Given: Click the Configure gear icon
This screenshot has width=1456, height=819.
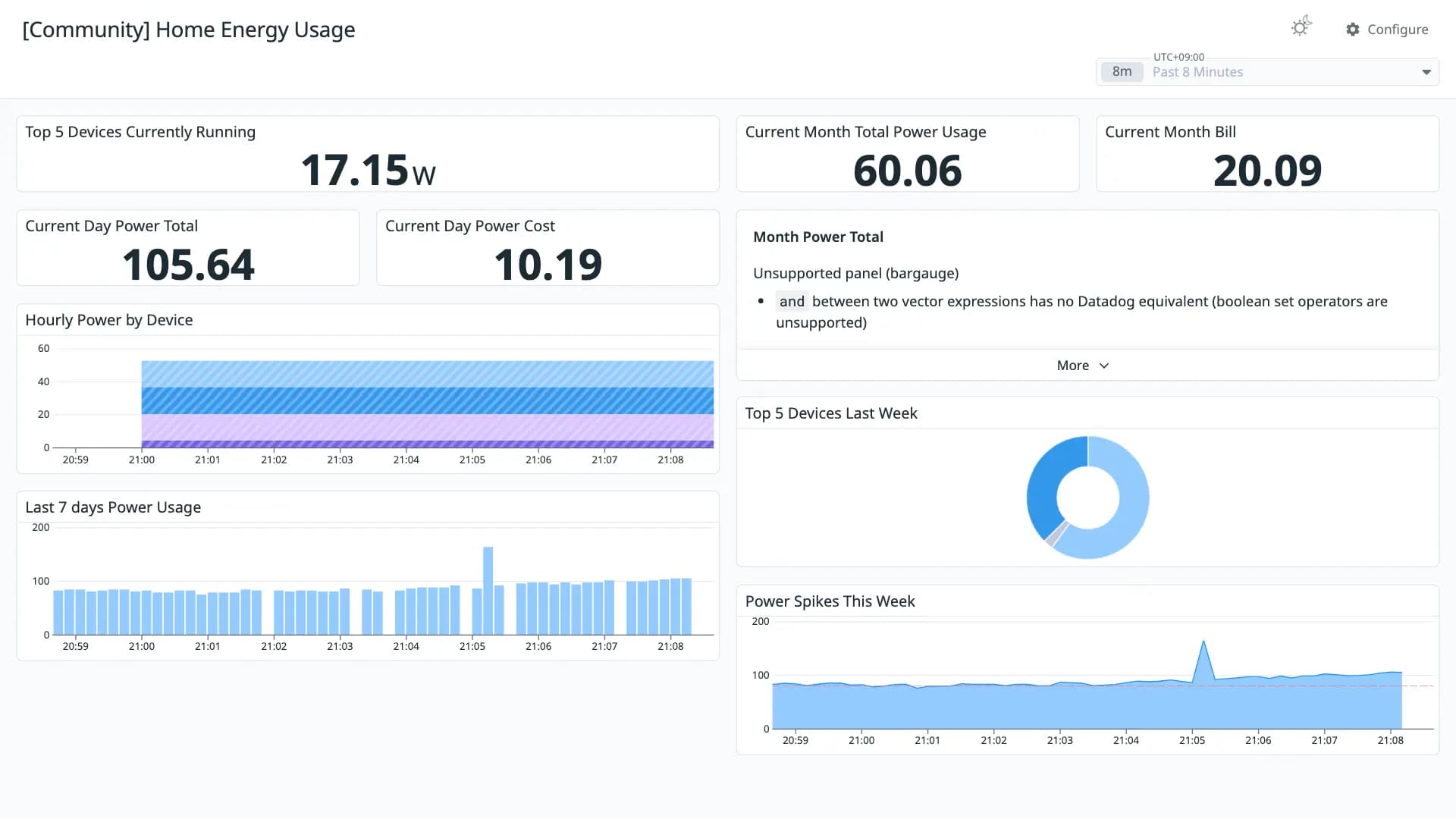Looking at the screenshot, I should (1353, 30).
